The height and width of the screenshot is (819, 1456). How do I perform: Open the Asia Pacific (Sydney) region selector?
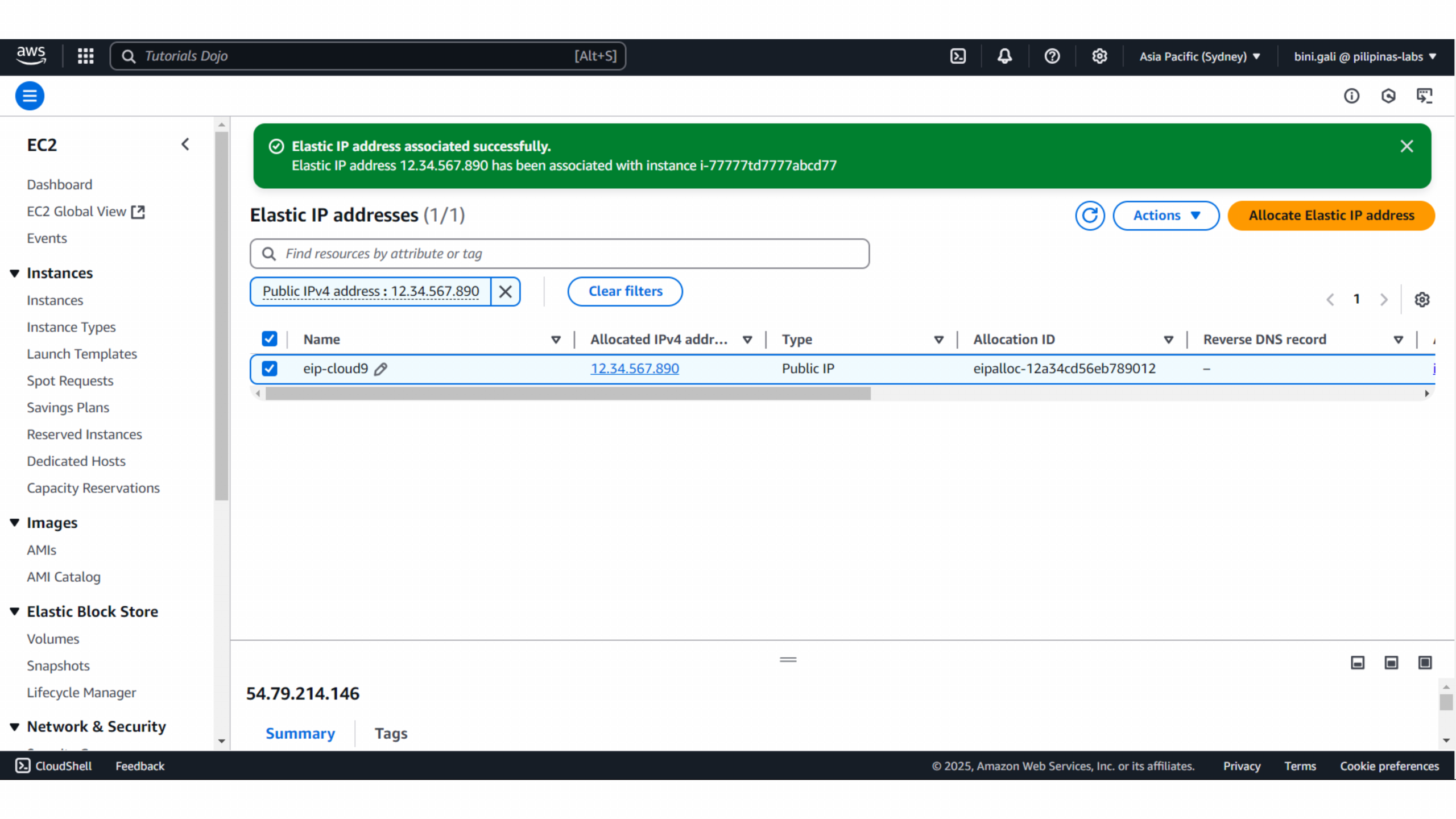1199,56
